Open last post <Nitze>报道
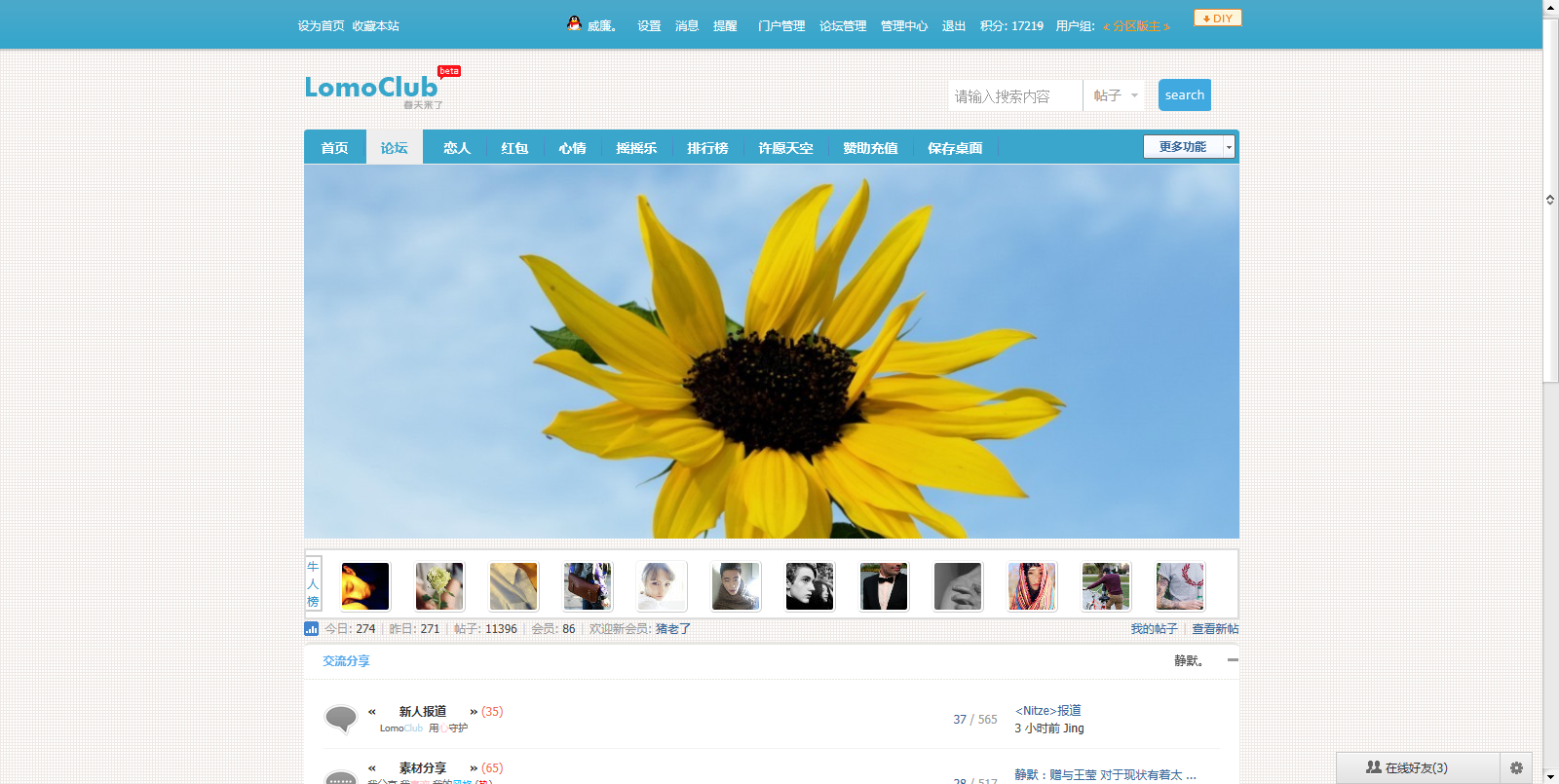The image size is (1559, 784). click(1047, 711)
